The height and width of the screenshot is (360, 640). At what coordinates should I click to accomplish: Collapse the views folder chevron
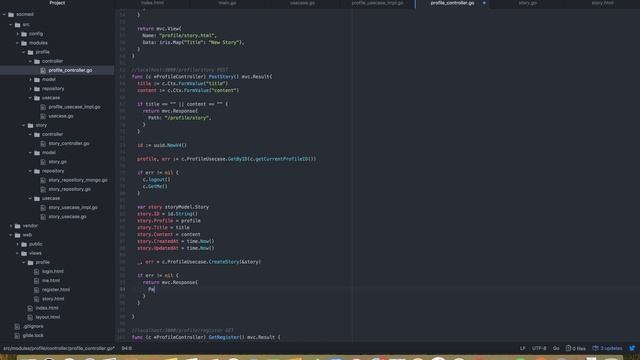pyautogui.click(x=18, y=253)
